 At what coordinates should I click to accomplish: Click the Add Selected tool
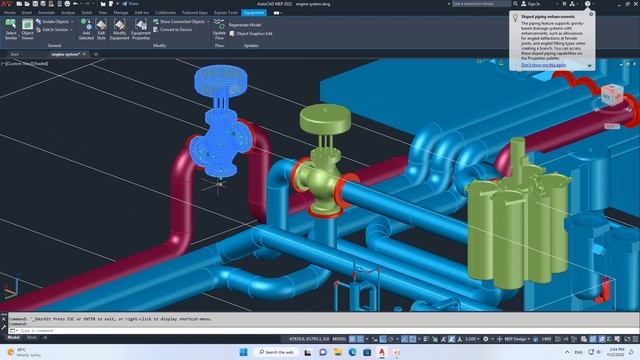click(x=86, y=29)
